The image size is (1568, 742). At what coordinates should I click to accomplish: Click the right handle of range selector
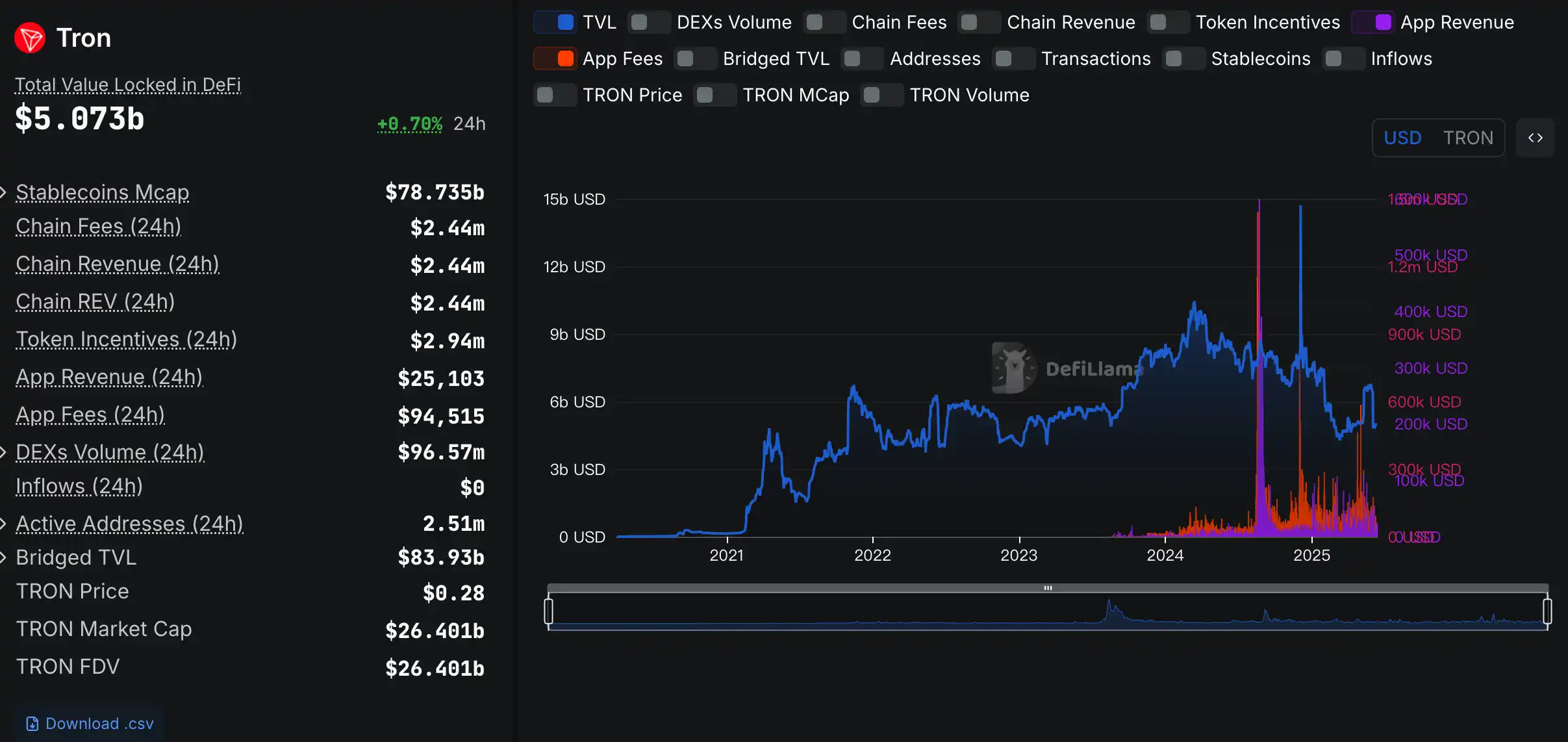1547,611
